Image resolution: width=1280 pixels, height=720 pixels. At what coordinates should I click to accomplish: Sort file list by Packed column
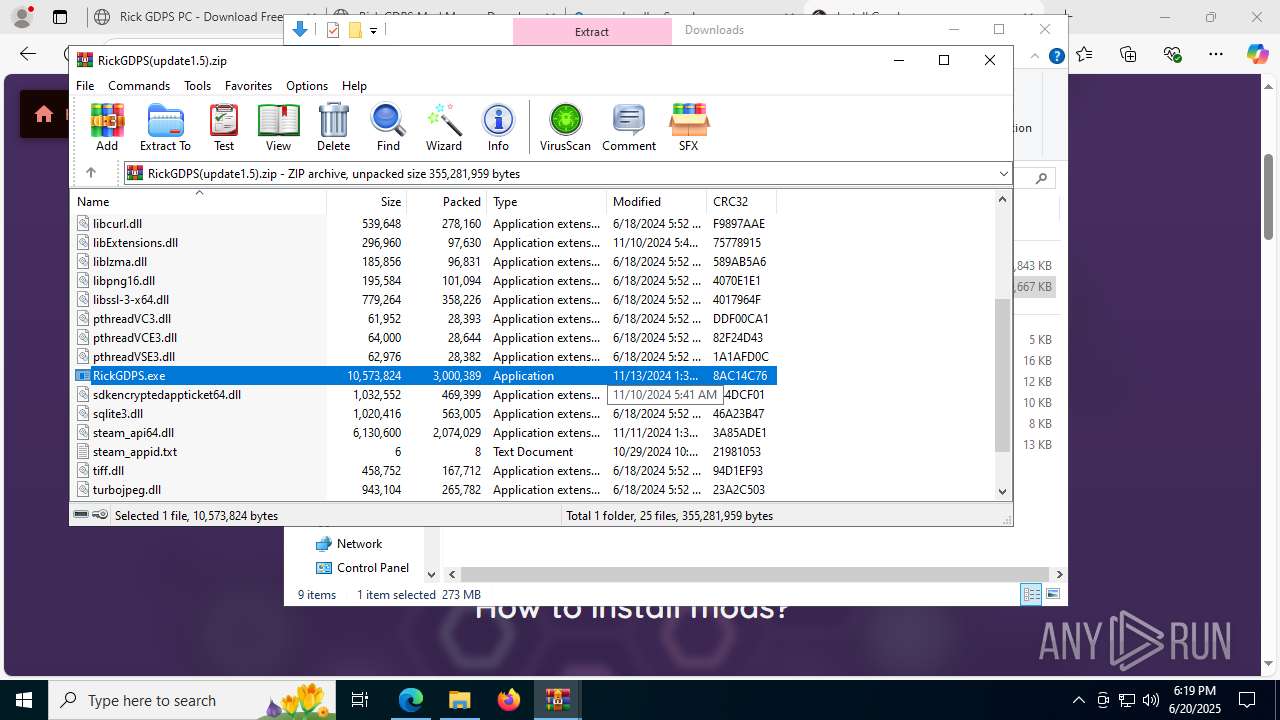click(x=446, y=202)
